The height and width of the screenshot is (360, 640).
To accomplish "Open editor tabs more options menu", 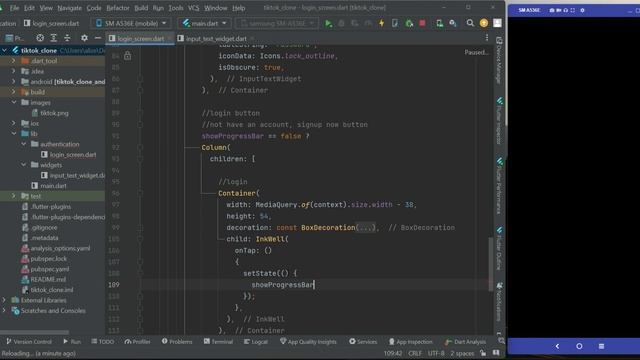I will click(x=487, y=38).
